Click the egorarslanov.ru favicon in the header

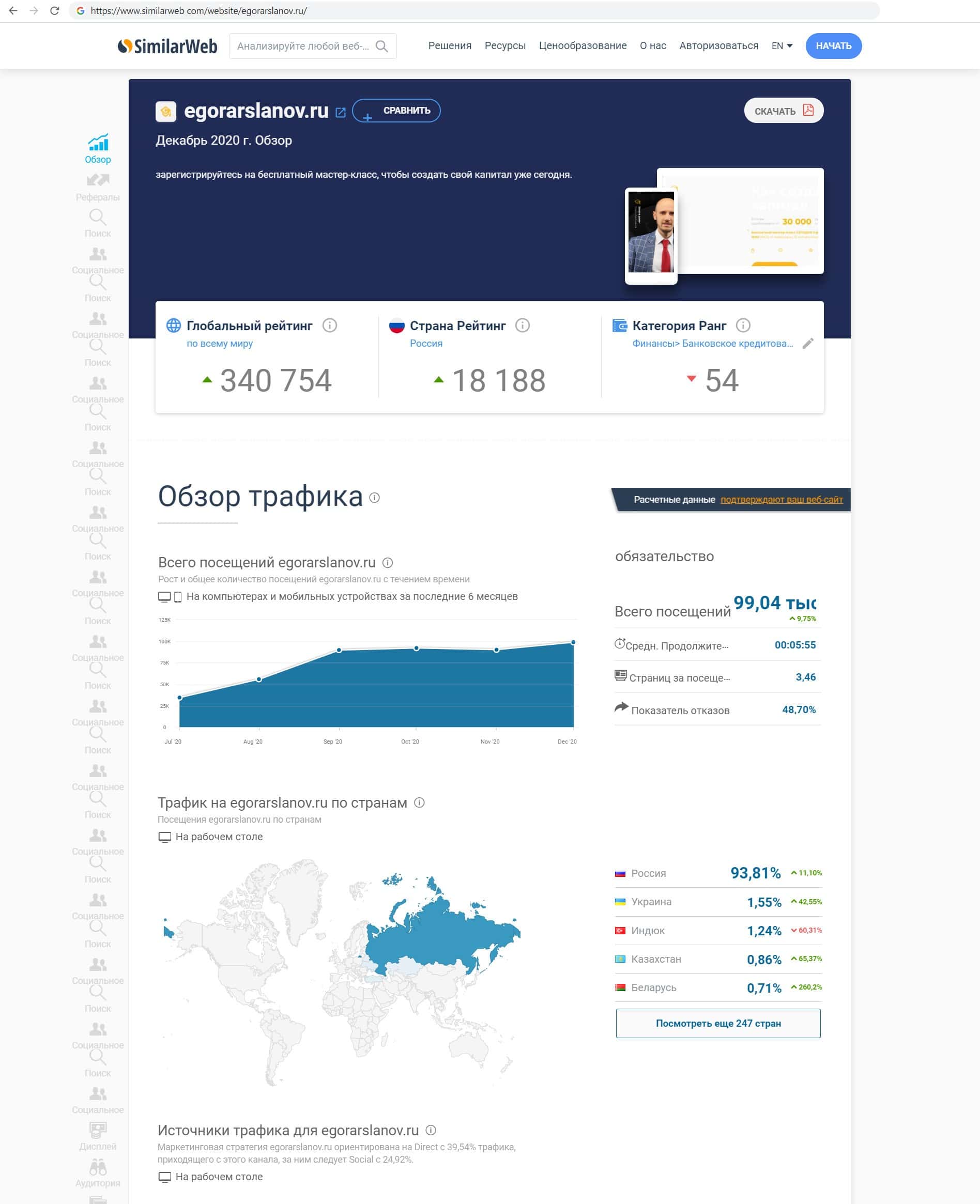pos(166,112)
